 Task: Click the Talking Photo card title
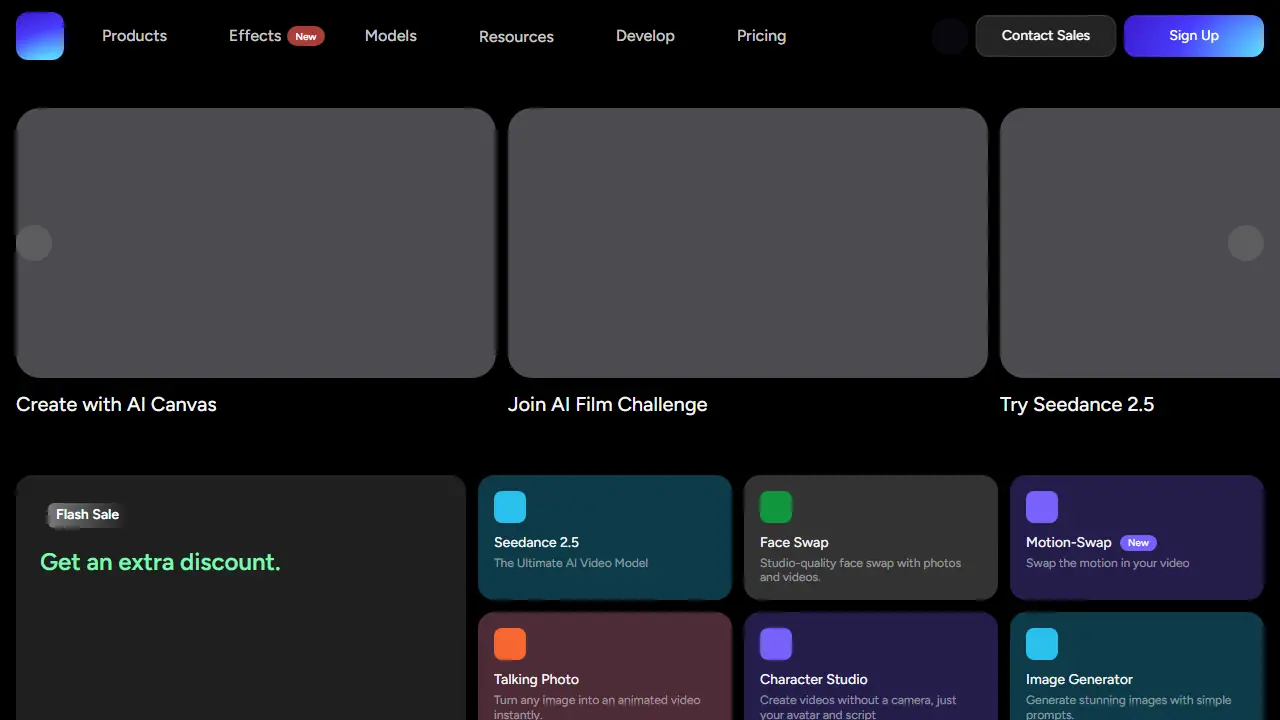pyautogui.click(x=536, y=679)
